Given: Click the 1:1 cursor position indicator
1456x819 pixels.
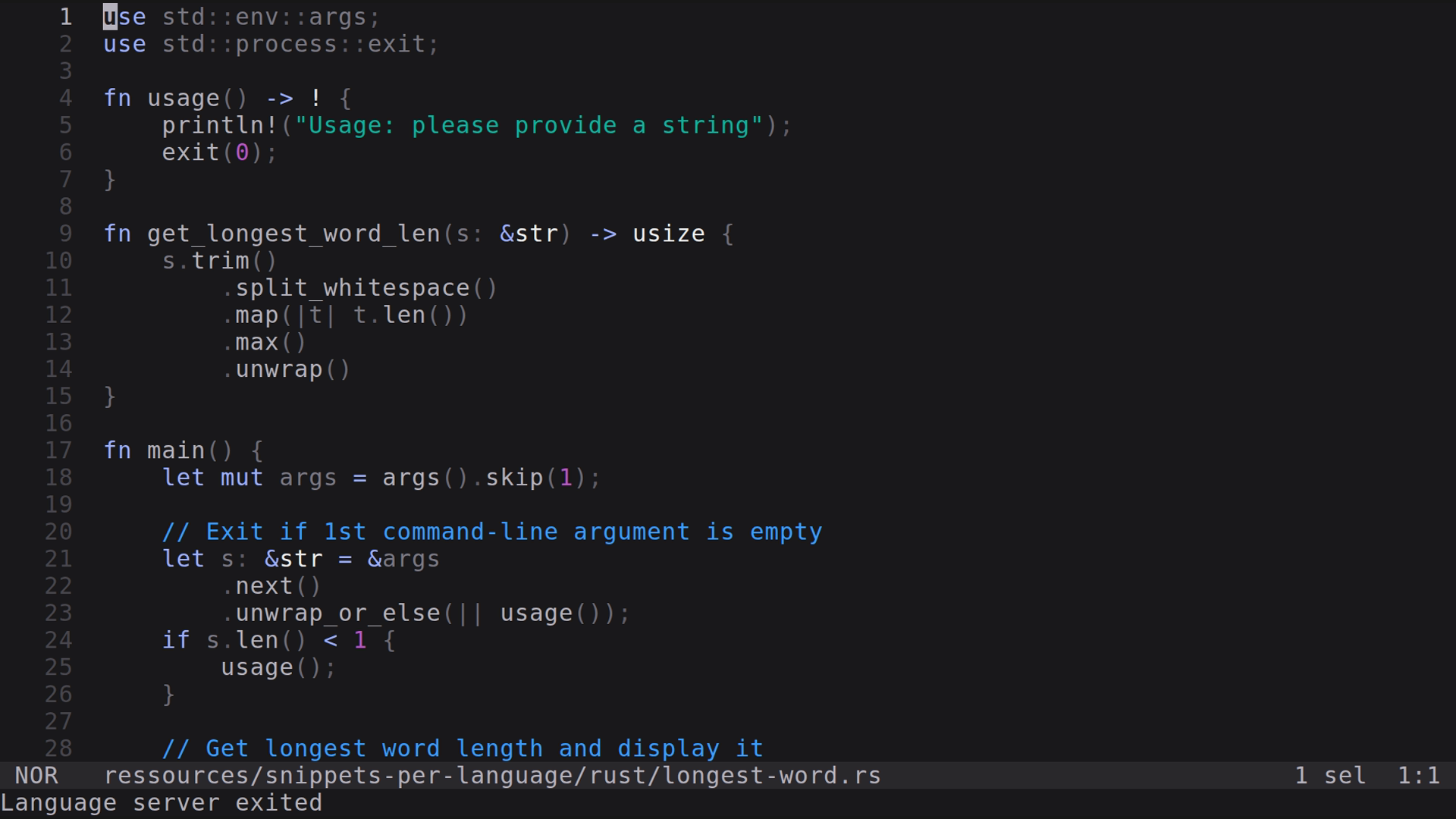Looking at the screenshot, I should click(1418, 776).
